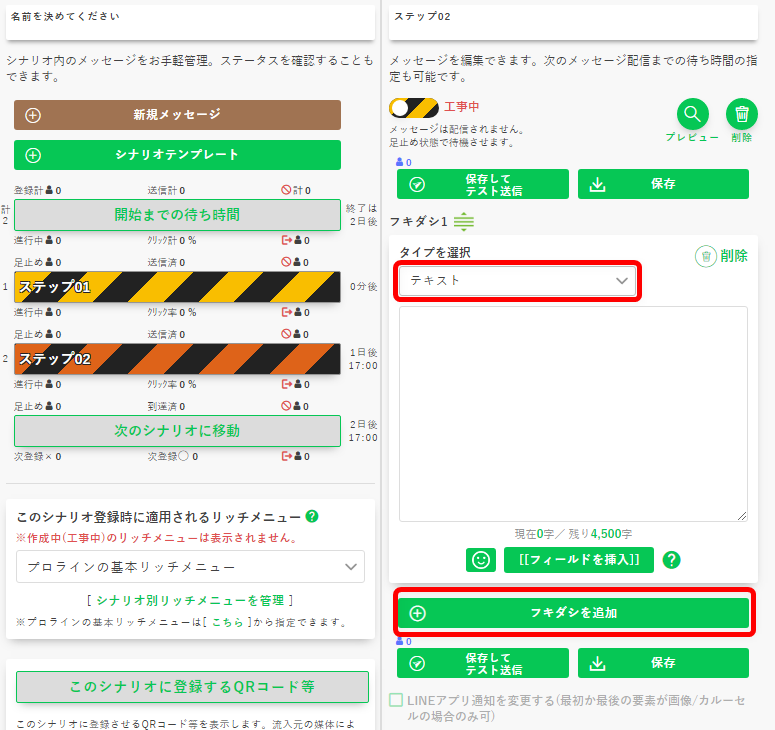Click the green trash can delete icon
775x730 pixels.
741,114
